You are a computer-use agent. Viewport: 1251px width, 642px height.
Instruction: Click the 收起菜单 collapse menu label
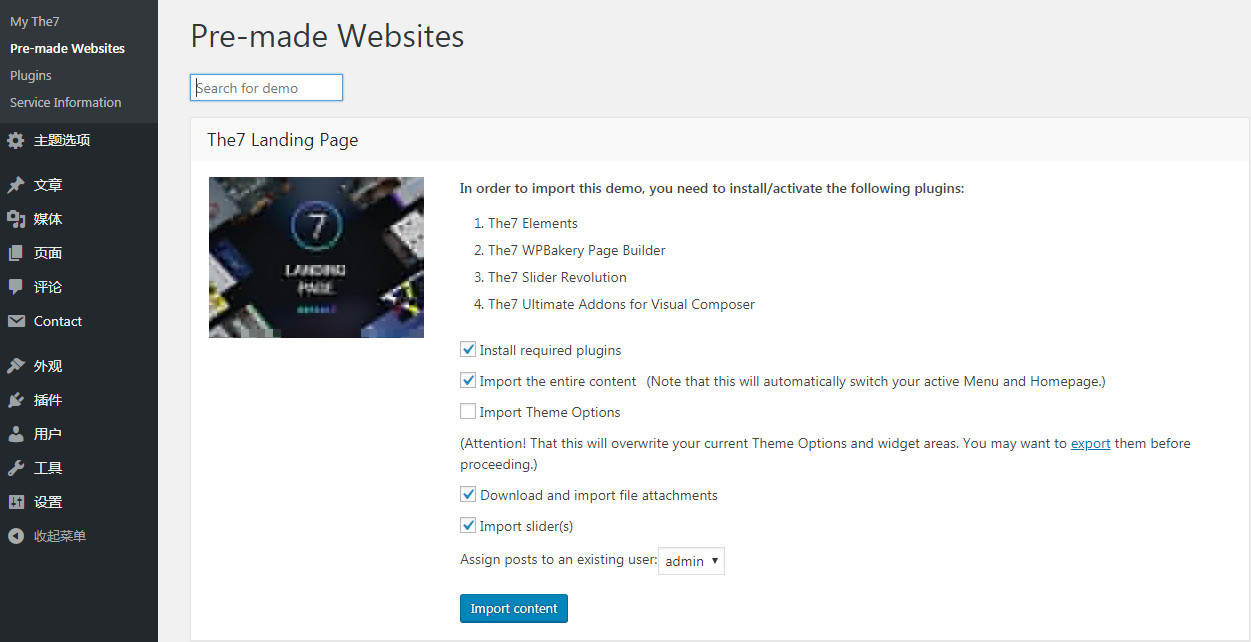[x=60, y=536]
